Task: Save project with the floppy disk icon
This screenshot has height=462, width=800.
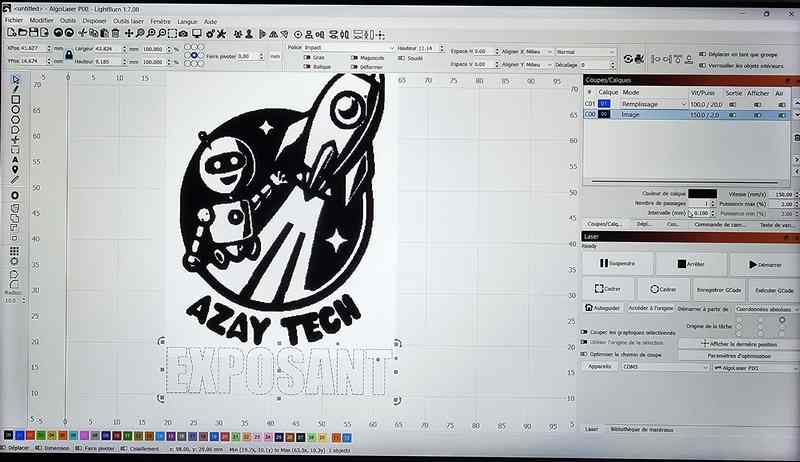Action: (33, 33)
